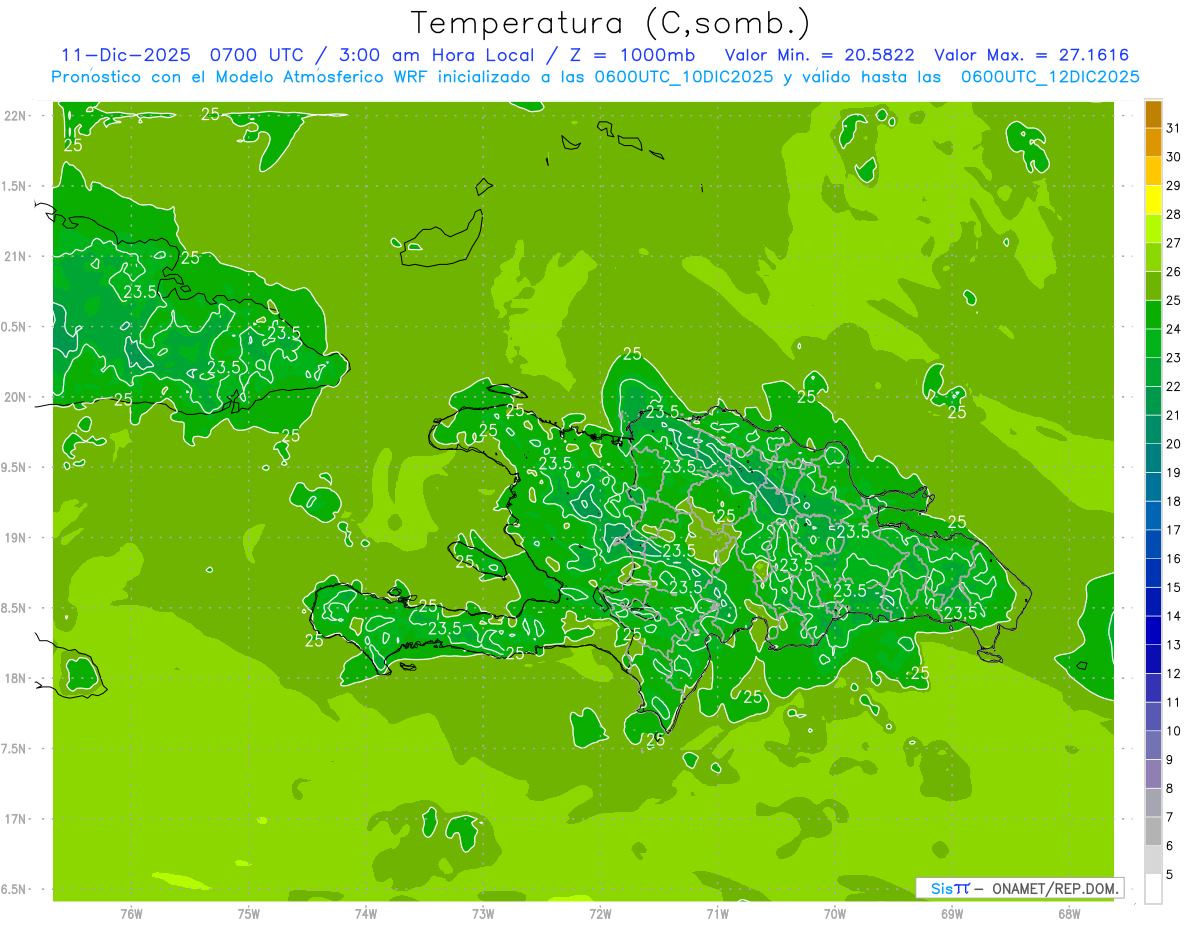
Task: Click the colorbar segment between 19 and 20
Action: (1153, 458)
